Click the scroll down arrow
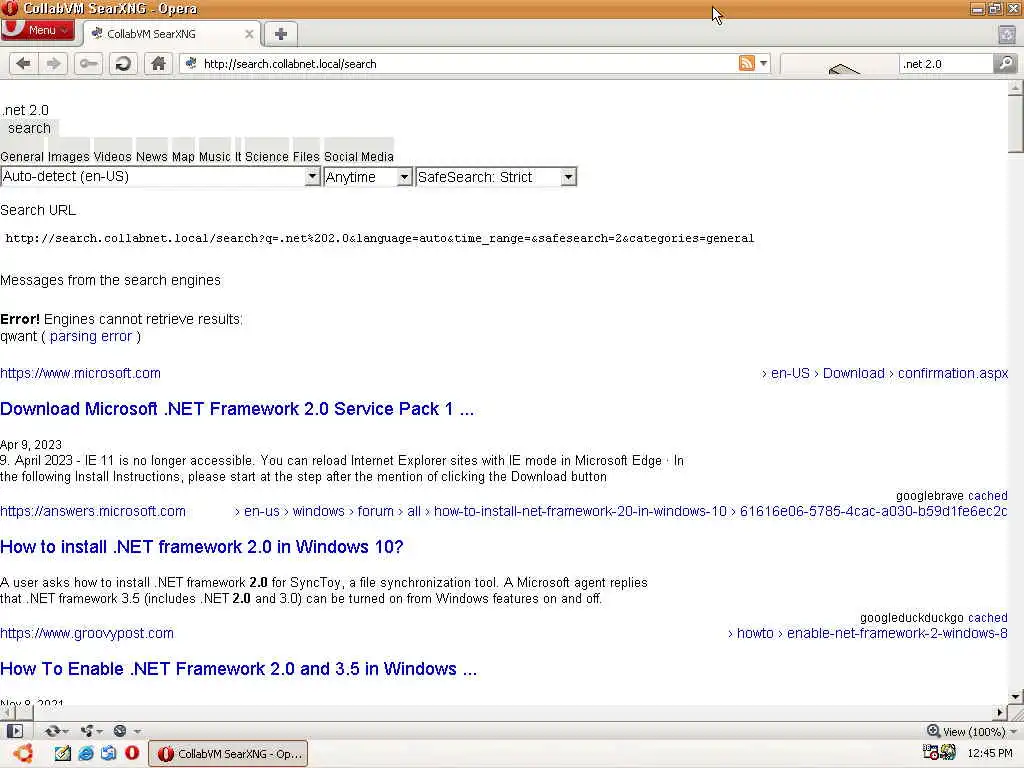This screenshot has width=1024, height=768. coord(1015,697)
